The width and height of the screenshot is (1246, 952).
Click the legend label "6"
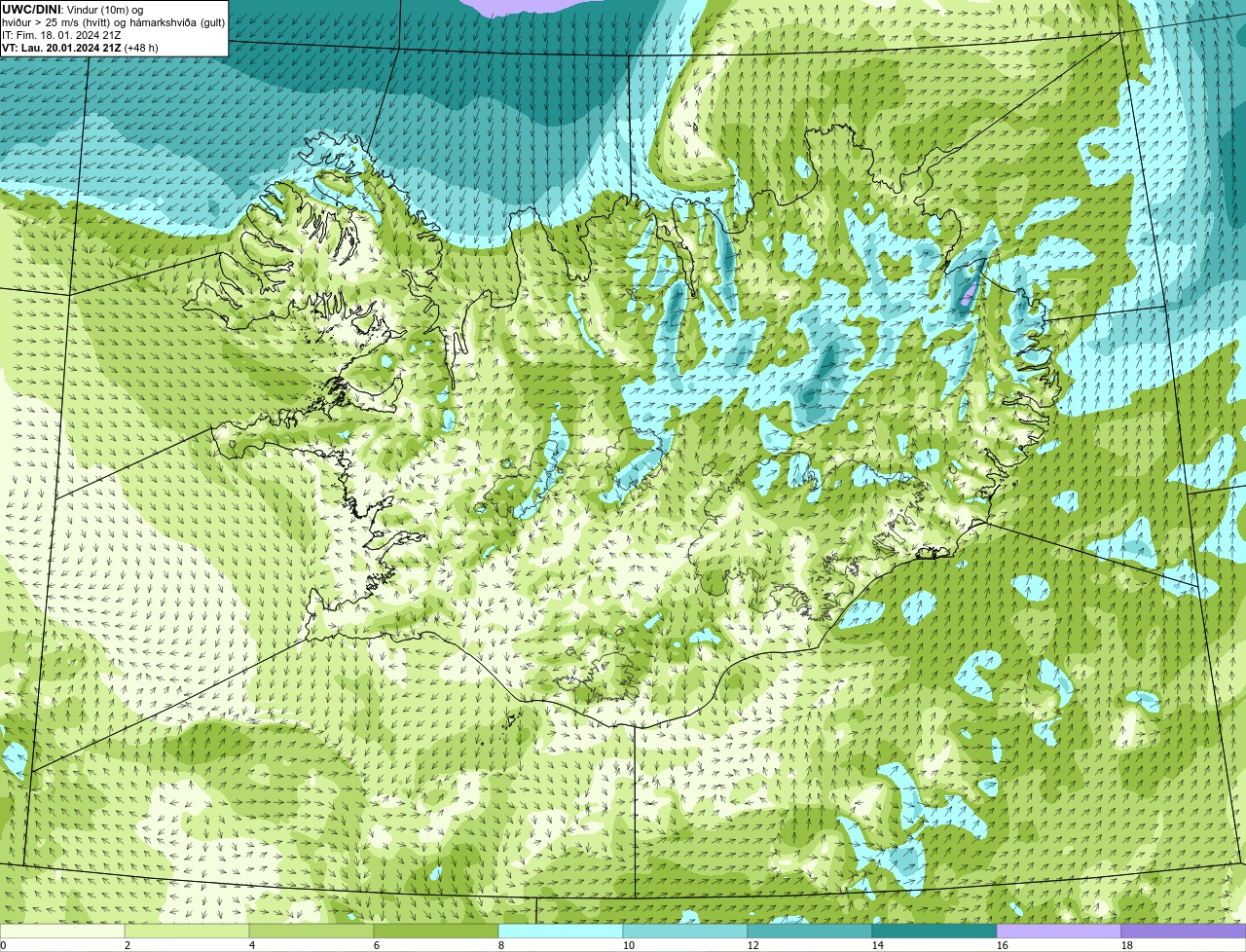tap(377, 945)
